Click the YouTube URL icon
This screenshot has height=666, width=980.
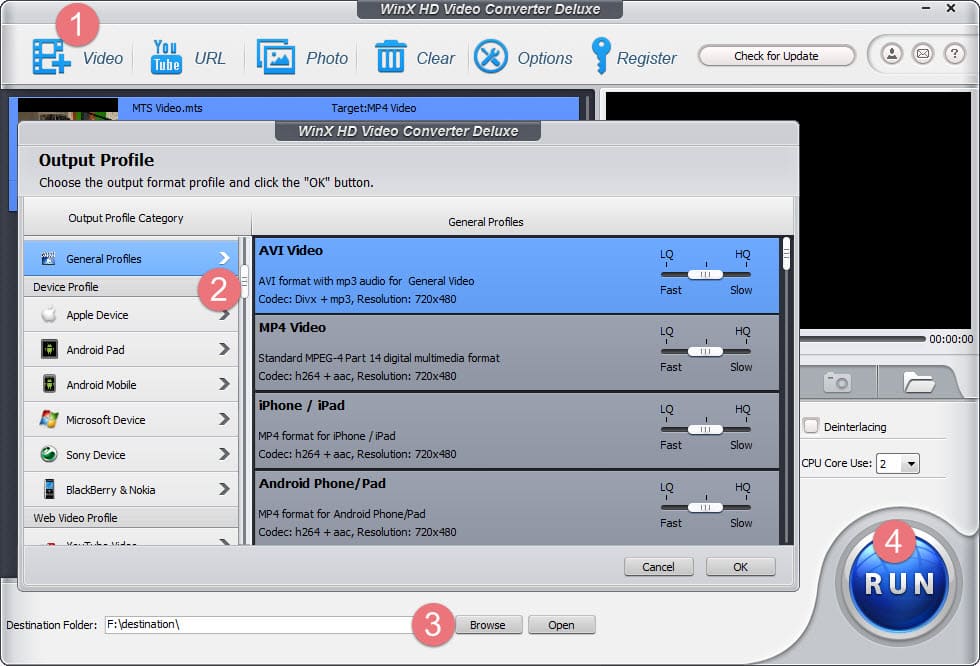(166, 57)
